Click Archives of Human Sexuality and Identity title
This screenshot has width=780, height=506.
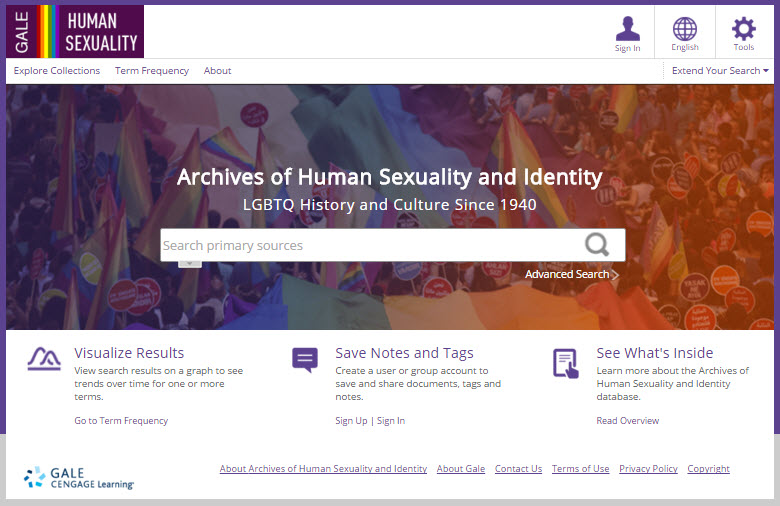tap(390, 177)
